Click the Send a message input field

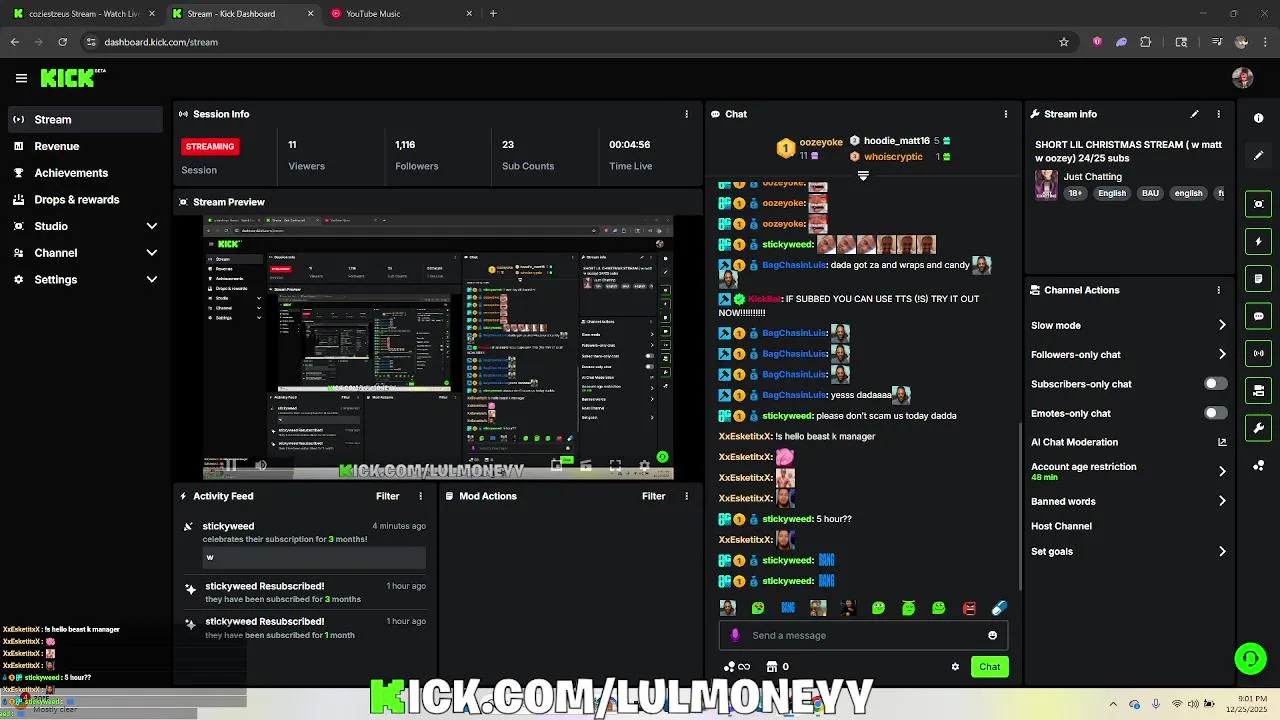click(862, 635)
